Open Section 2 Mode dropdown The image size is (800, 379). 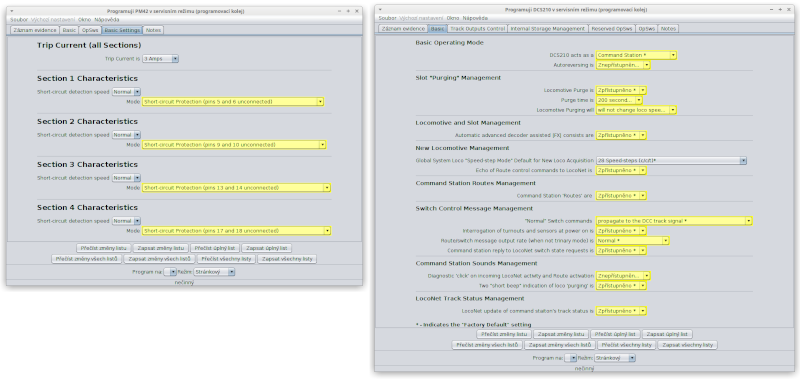234,145
